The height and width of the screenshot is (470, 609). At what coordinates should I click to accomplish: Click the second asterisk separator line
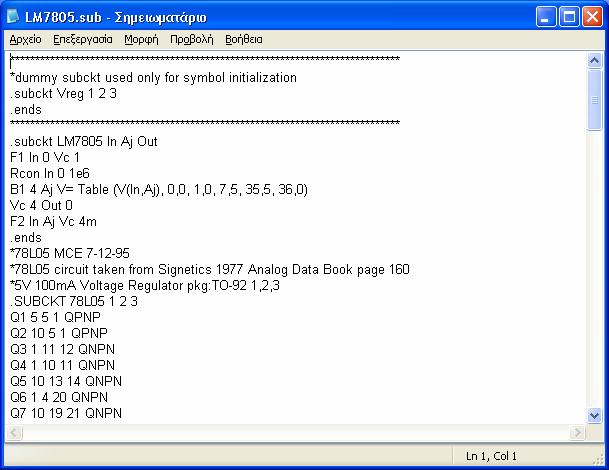pos(205,123)
